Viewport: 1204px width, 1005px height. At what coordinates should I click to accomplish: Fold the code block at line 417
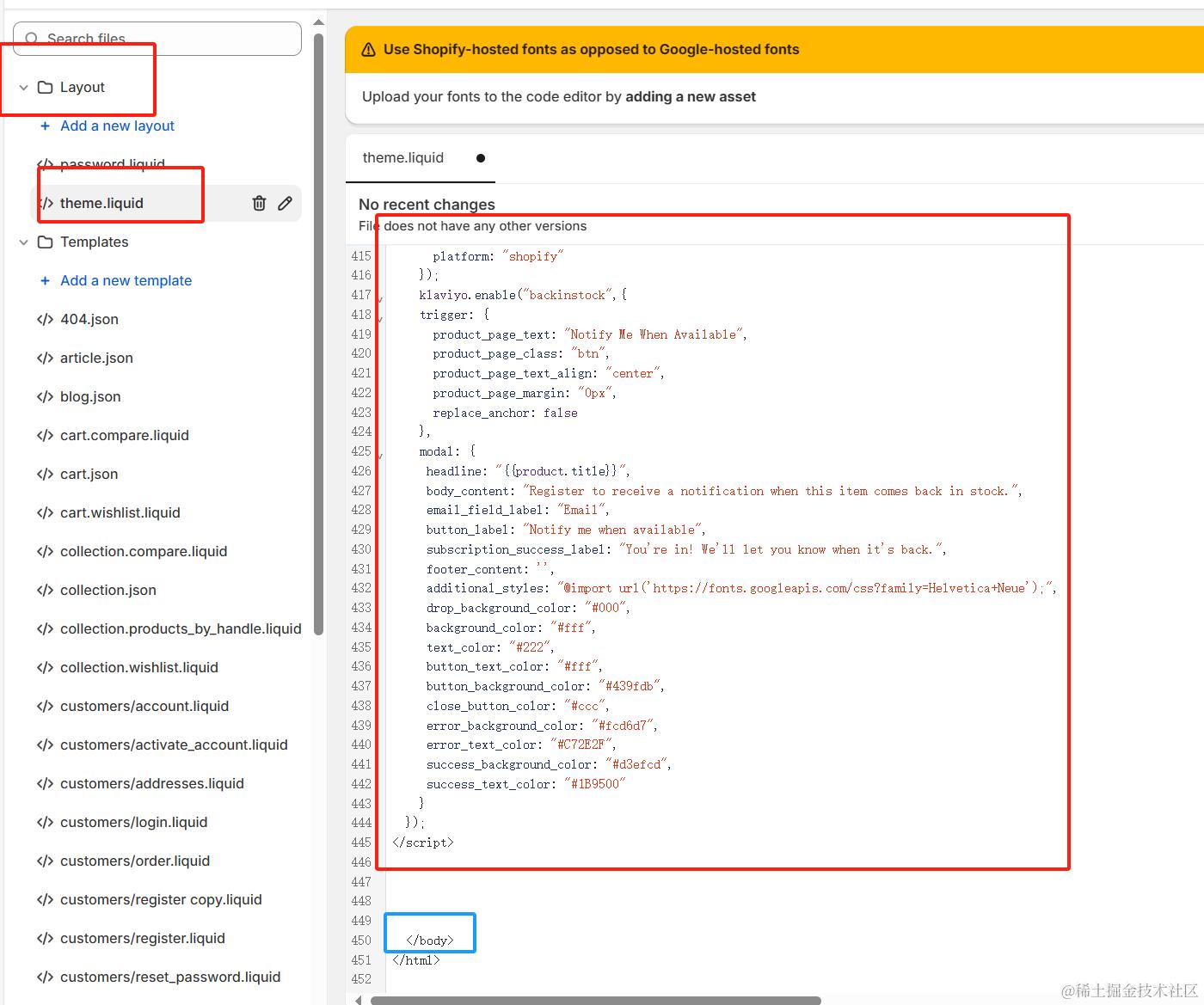point(380,298)
